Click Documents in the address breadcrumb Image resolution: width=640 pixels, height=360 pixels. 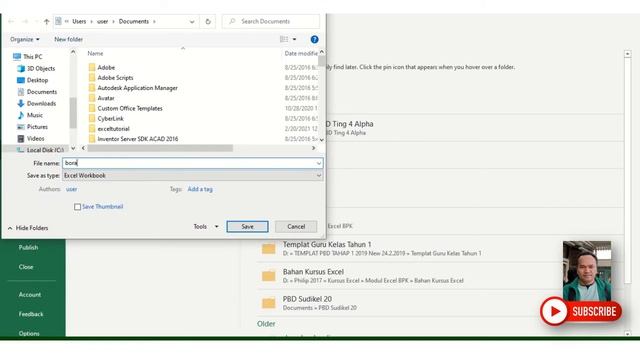133,22
